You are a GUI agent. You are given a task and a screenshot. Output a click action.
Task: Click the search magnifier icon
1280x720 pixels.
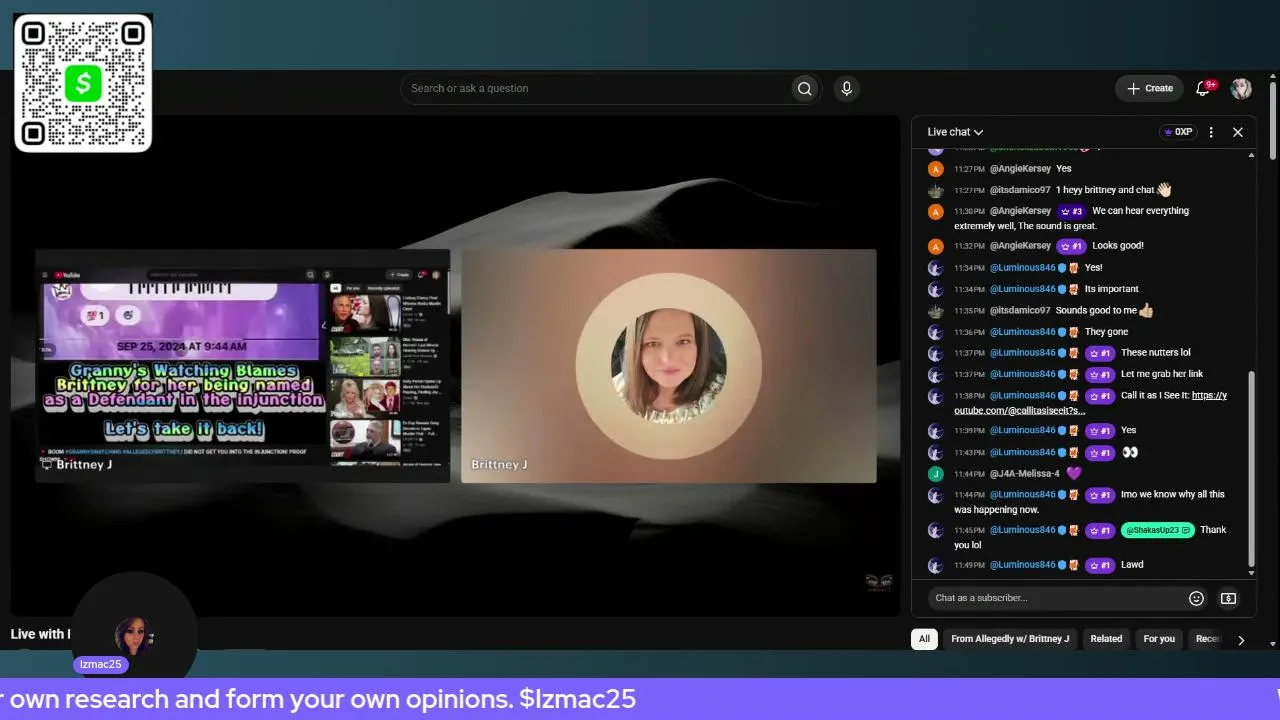tap(804, 89)
